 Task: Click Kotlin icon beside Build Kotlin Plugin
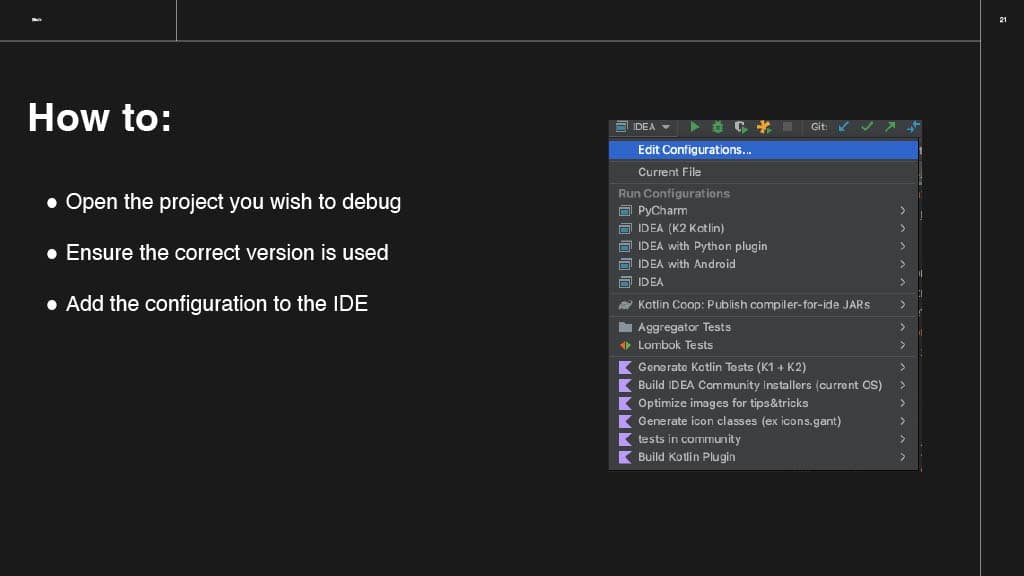625,457
